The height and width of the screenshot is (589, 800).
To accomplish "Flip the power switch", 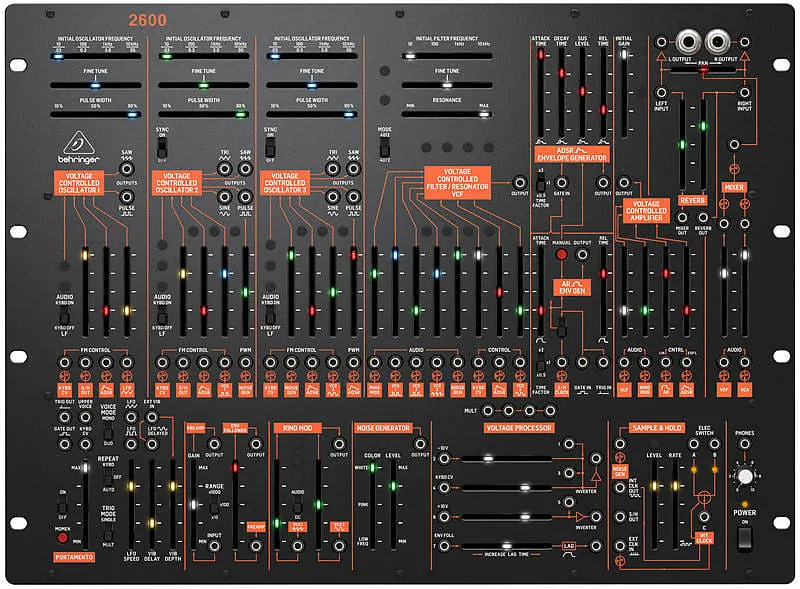I will [x=742, y=538].
